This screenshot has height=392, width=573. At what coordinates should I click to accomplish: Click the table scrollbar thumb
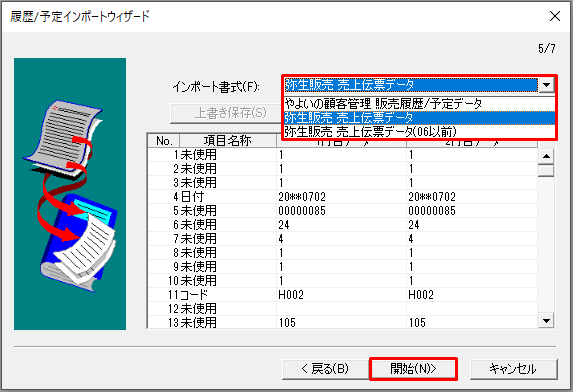click(x=546, y=171)
